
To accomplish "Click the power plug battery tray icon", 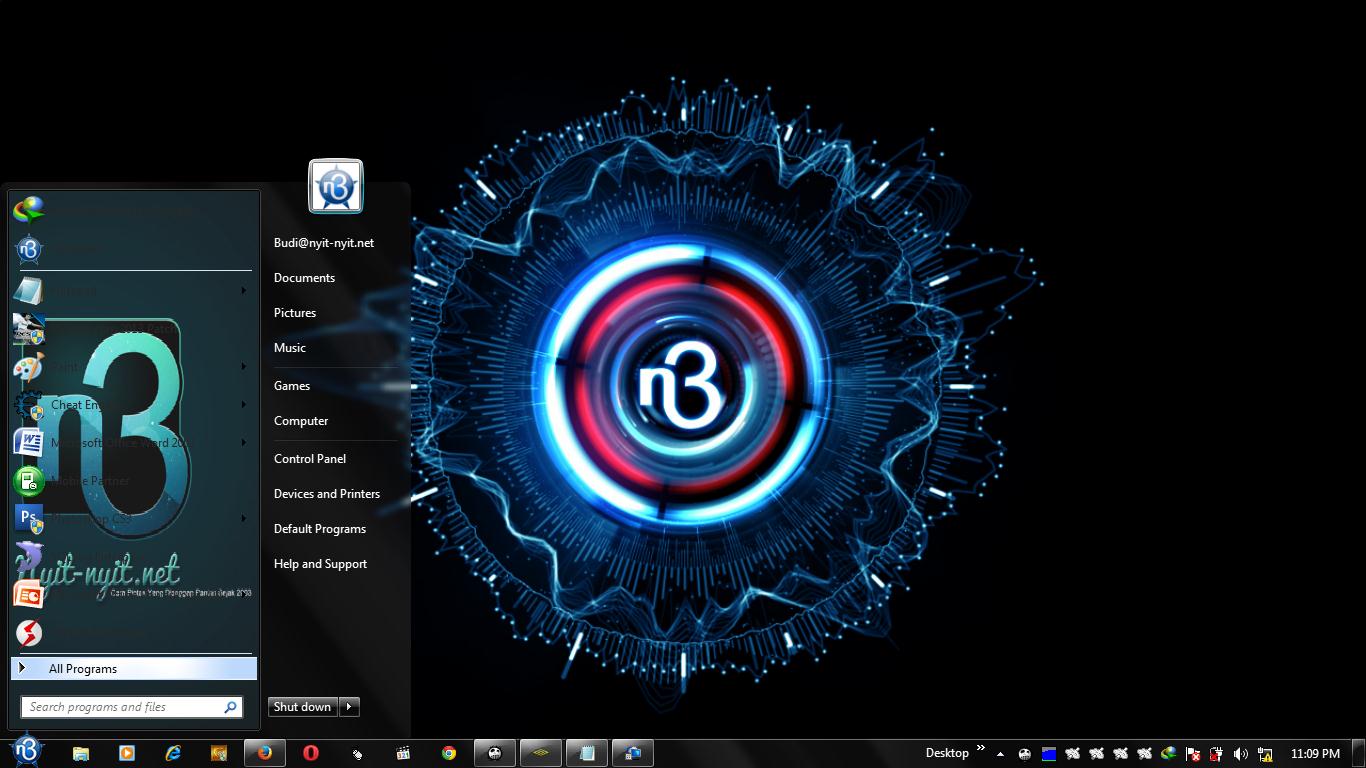I will pos(1217,754).
